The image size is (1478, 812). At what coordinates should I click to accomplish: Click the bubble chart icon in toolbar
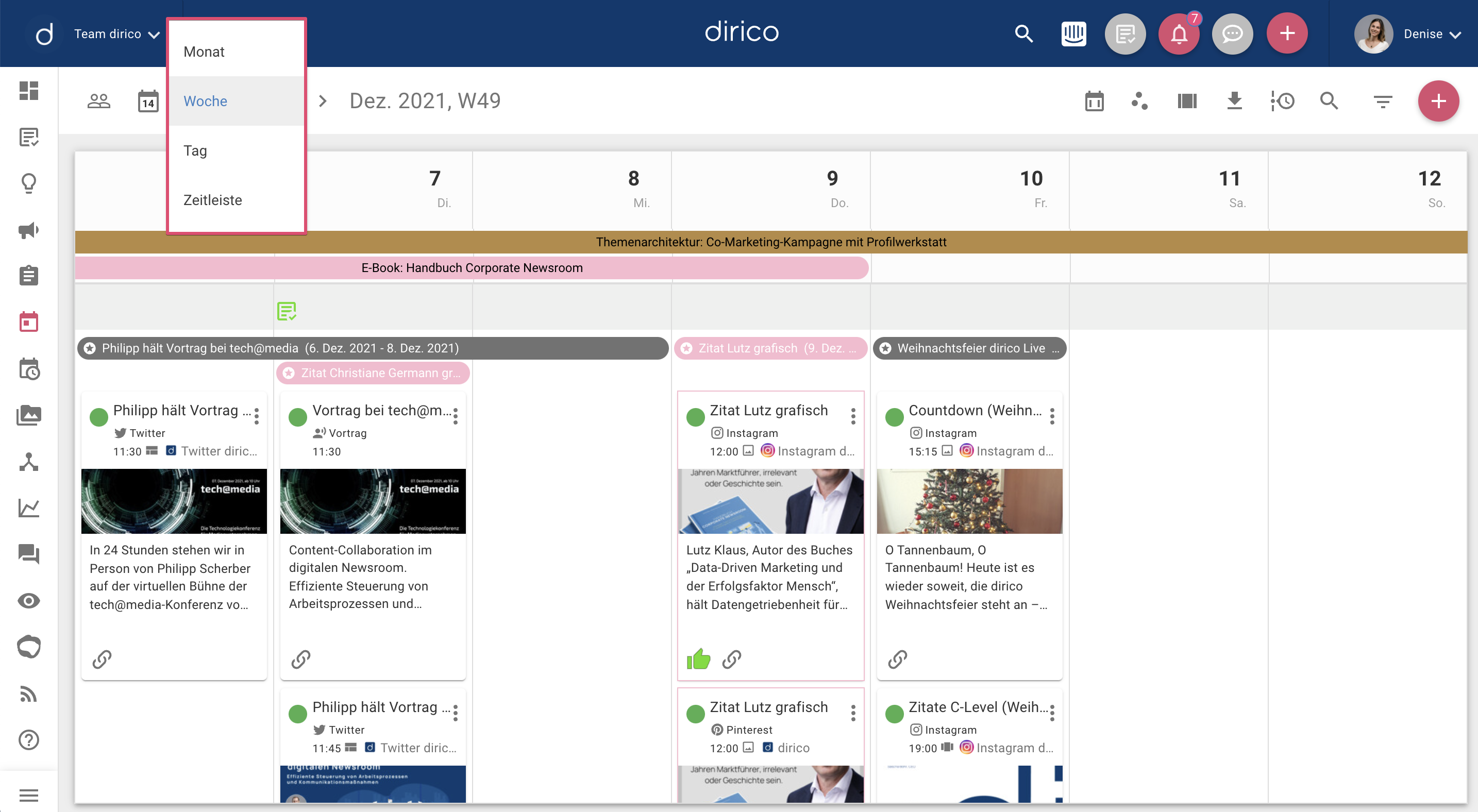[x=1139, y=101]
